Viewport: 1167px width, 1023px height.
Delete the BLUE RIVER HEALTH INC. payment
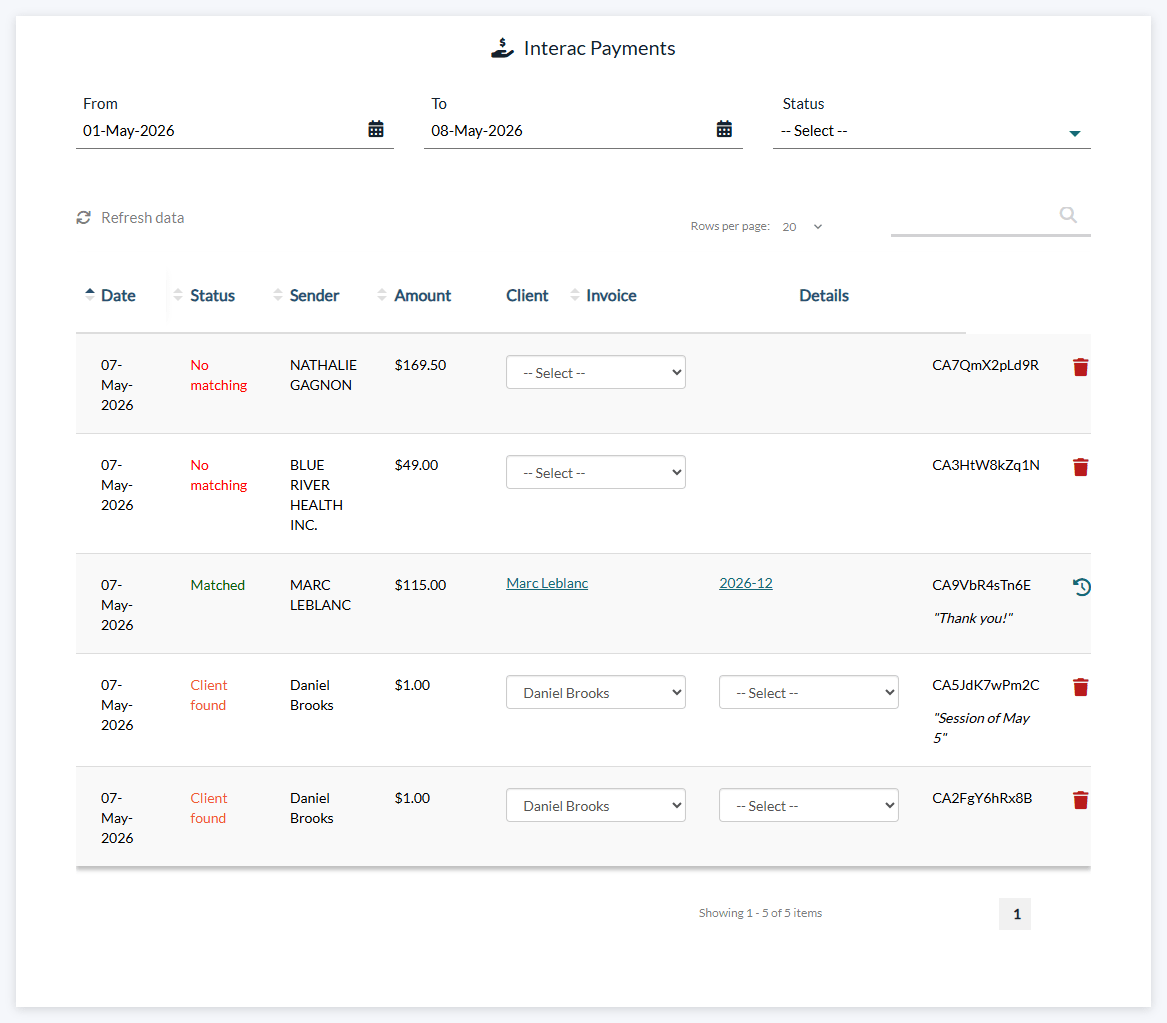tap(1081, 466)
